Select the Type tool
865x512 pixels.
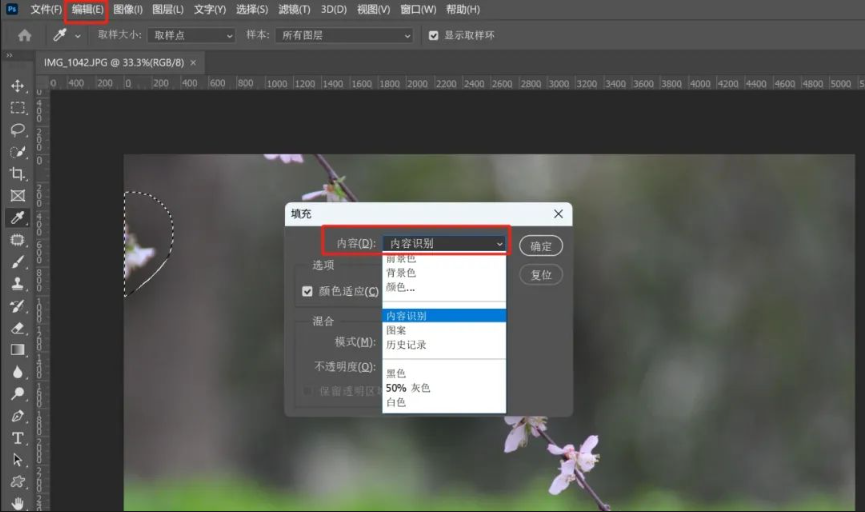point(17,438)
